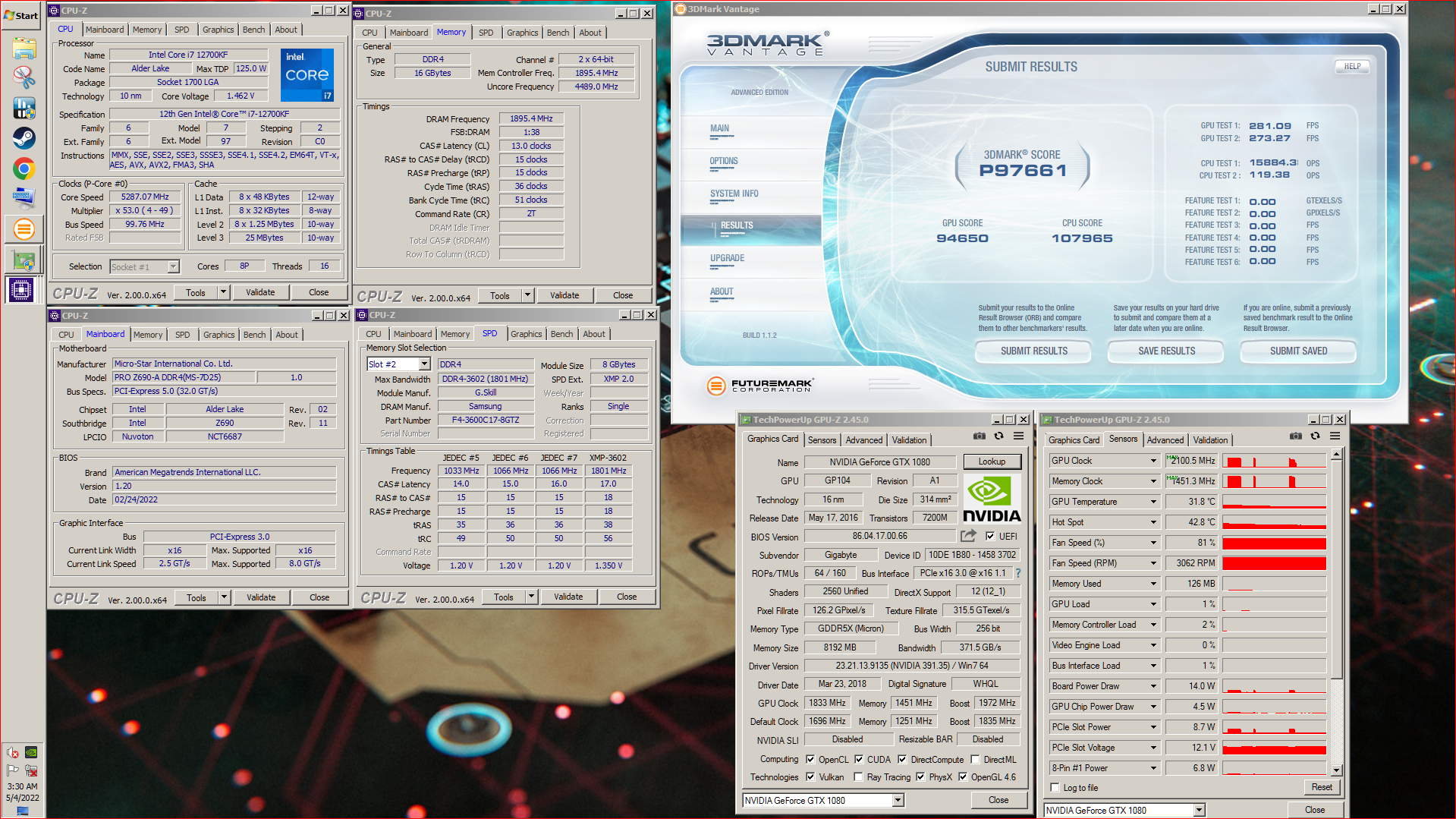Switch to the Graphics tab in the CPU-Z Memory window
1456x819 pixels.
pos(522,33)
